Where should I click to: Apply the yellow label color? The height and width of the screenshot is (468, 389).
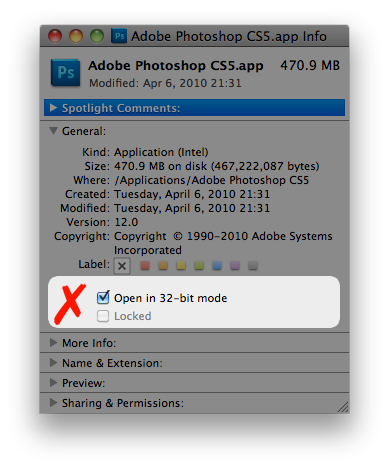(x=181, y=266)
